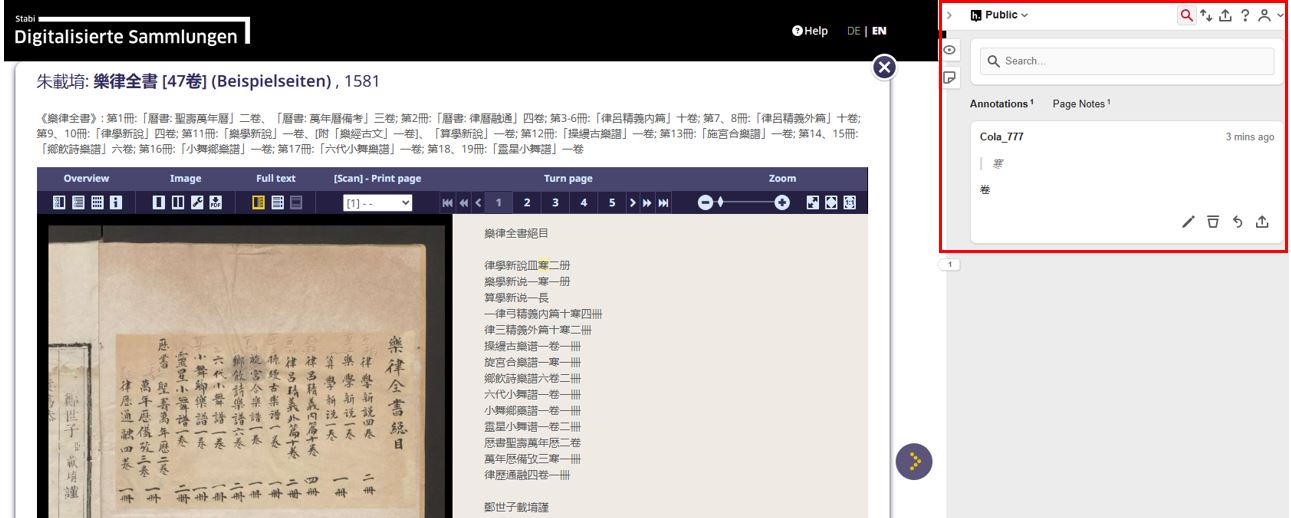
Task: Open the Help link in the header
Action: (810, 31)
